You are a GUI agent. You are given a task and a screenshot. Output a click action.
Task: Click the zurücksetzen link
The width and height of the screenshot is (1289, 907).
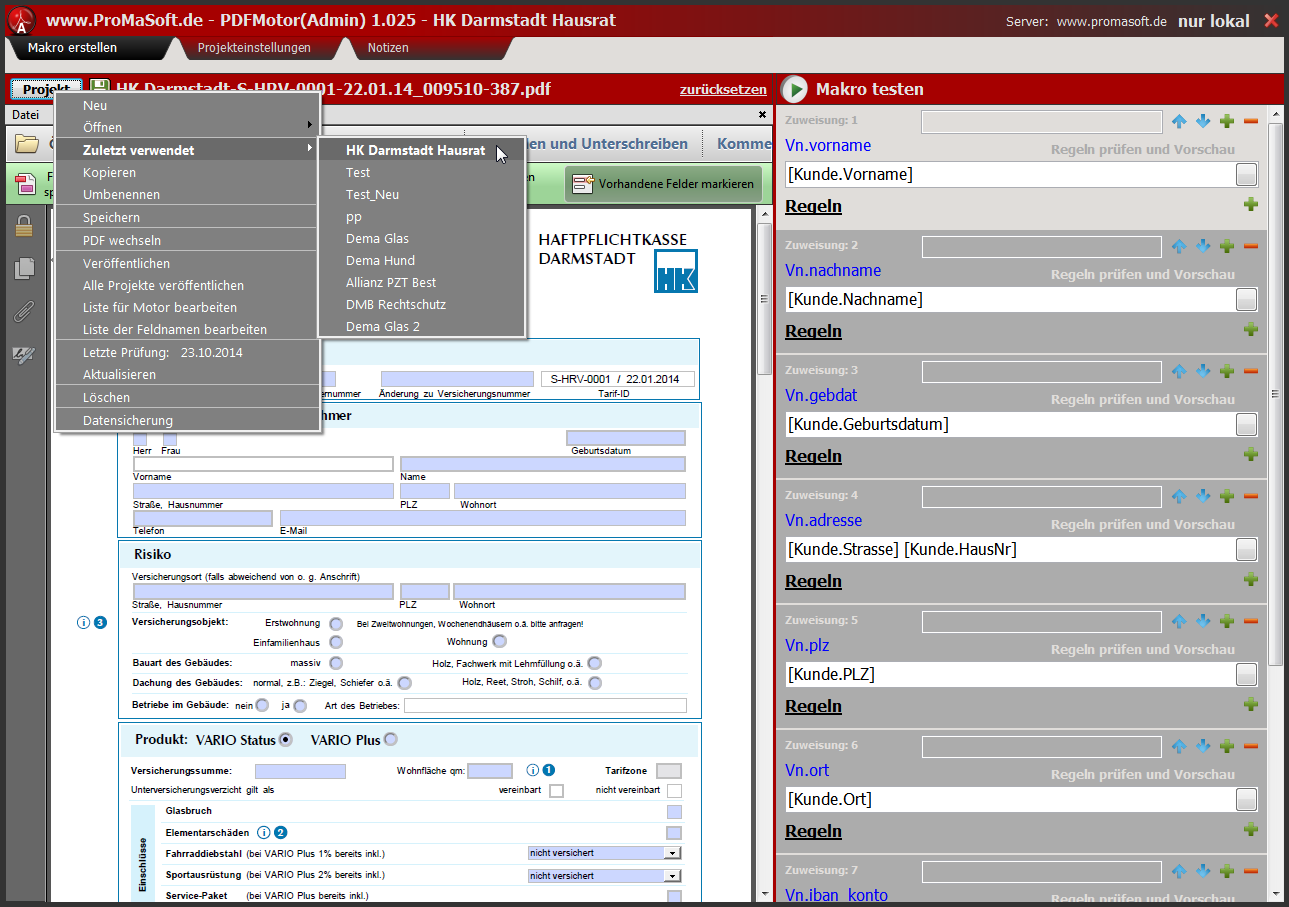[723, 89]
